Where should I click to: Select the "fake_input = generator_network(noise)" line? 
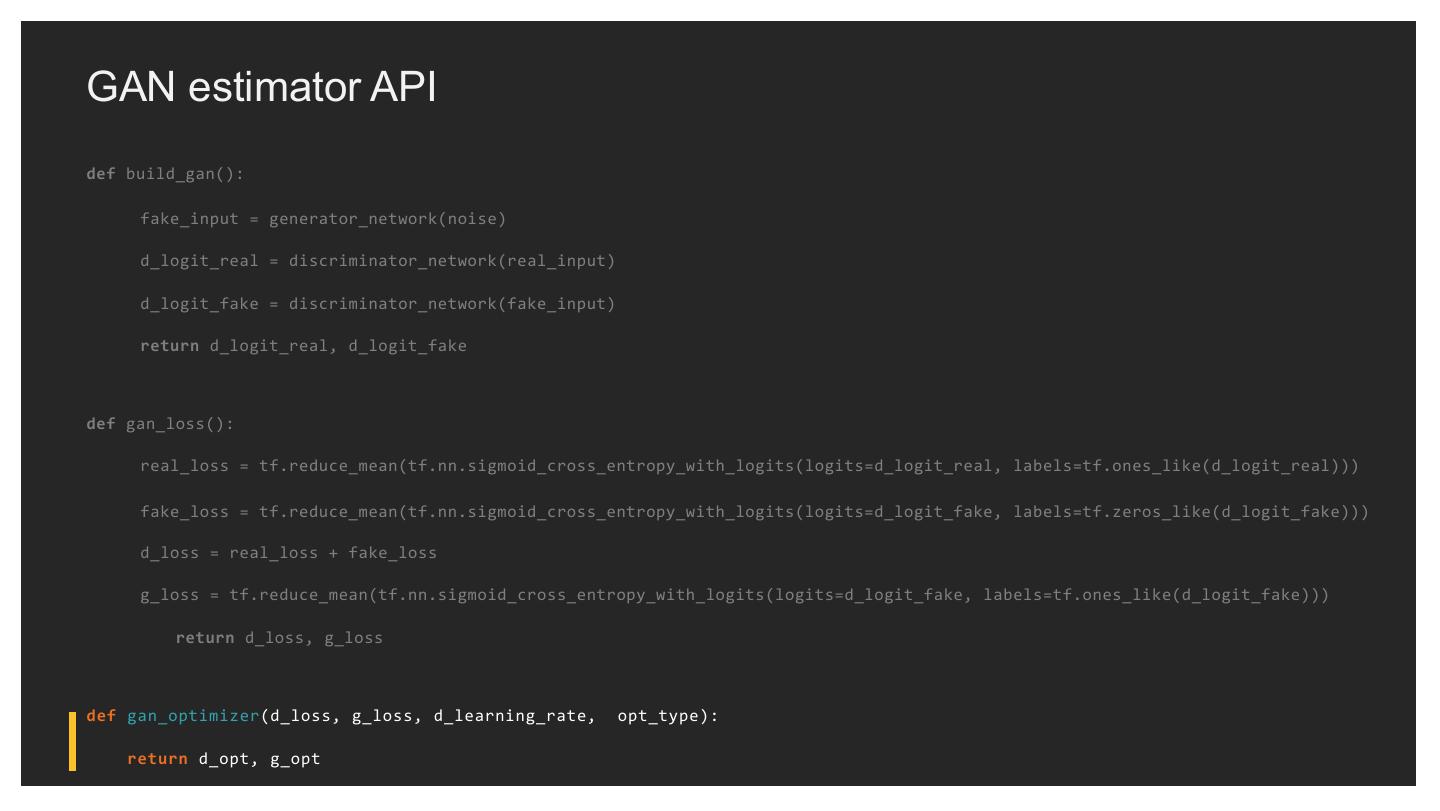pos(322,219)
